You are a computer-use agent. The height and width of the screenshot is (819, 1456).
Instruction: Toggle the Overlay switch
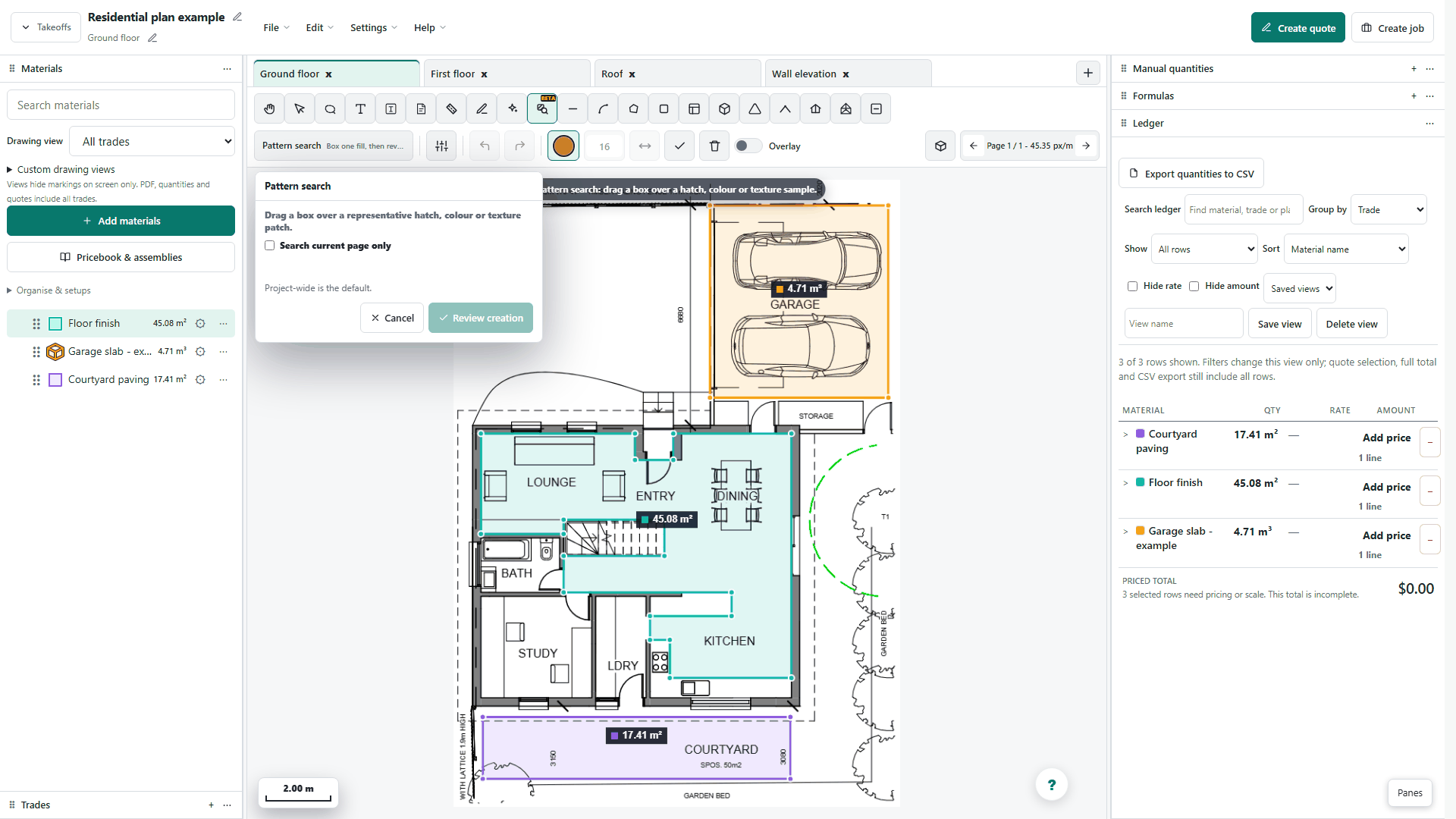[748, 146]
